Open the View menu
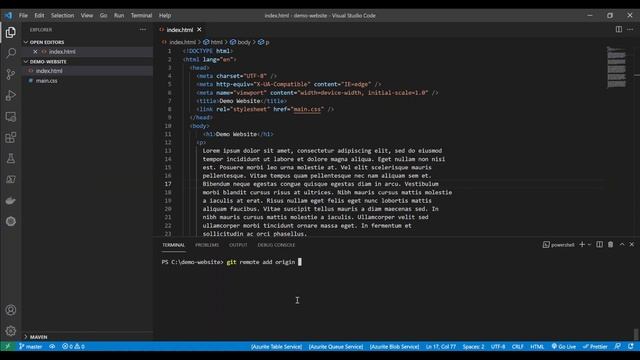640x360 pixels. tap(87, 16)
